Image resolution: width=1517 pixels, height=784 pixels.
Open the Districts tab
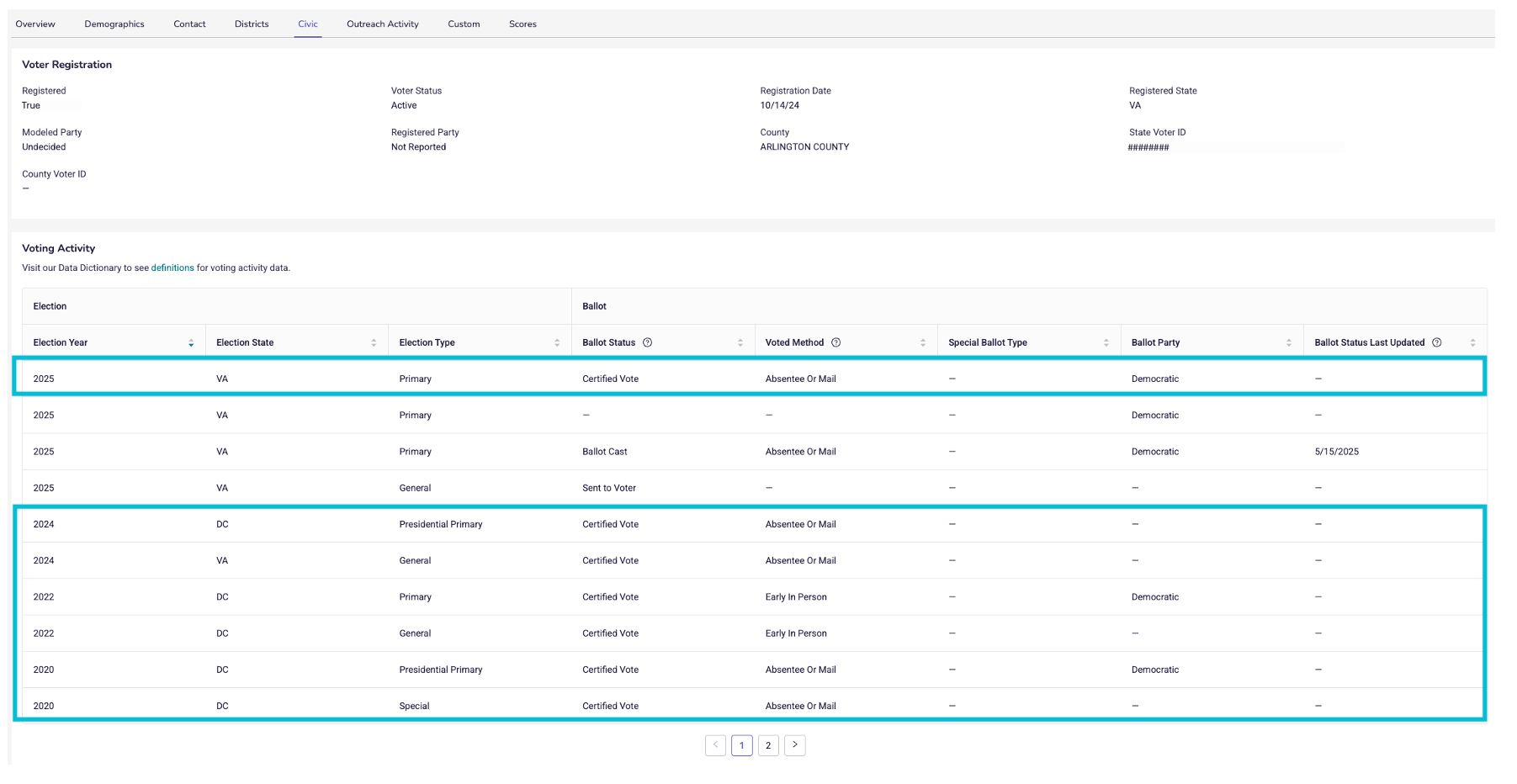coord(252,24)
